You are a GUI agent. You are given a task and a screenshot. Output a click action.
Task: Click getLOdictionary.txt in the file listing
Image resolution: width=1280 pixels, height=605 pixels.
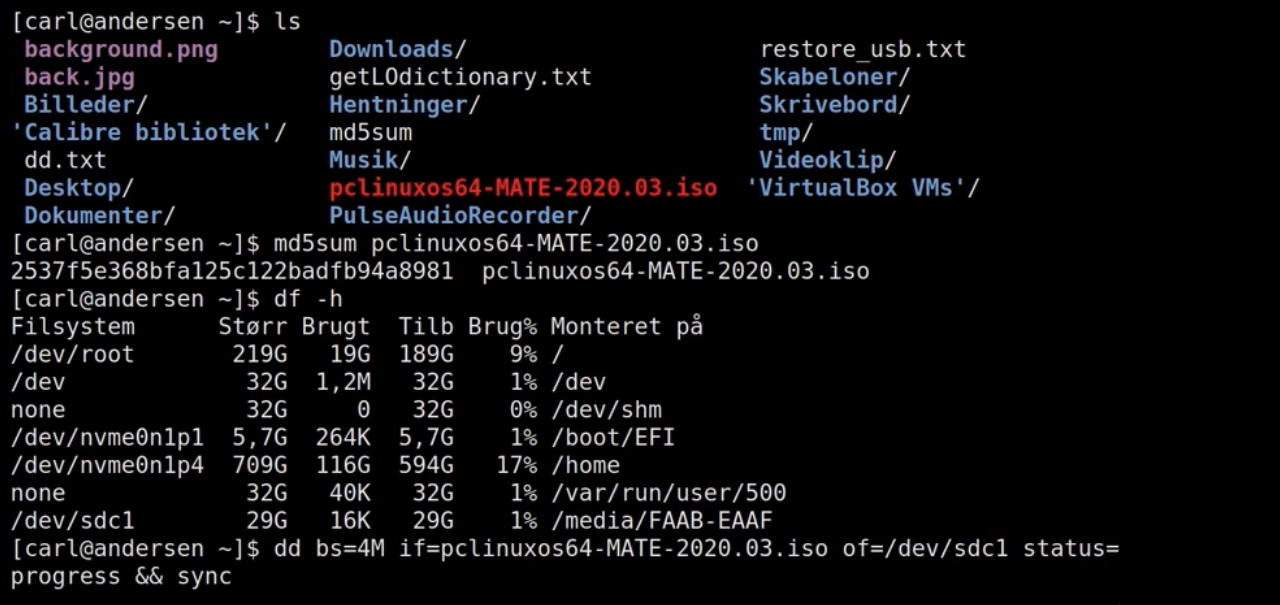coord(460,77)
